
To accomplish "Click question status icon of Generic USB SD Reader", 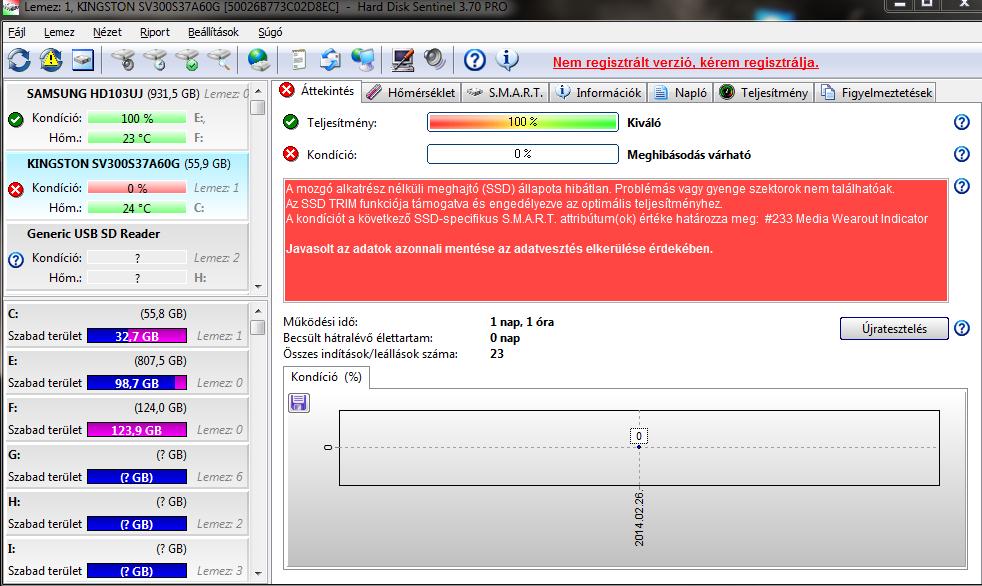I will coord(16,259).
